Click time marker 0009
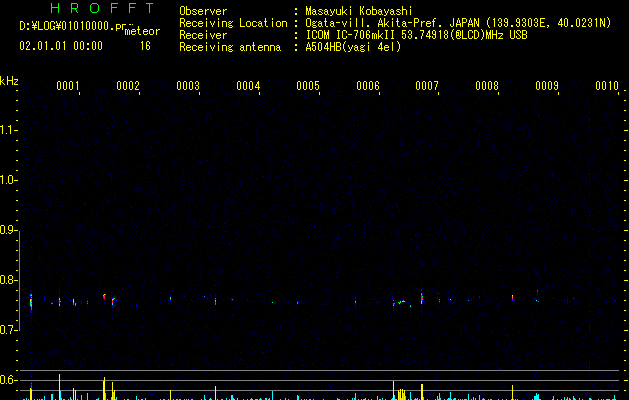The width and height of the screenshot is (629, 400). tap(547, 86)
